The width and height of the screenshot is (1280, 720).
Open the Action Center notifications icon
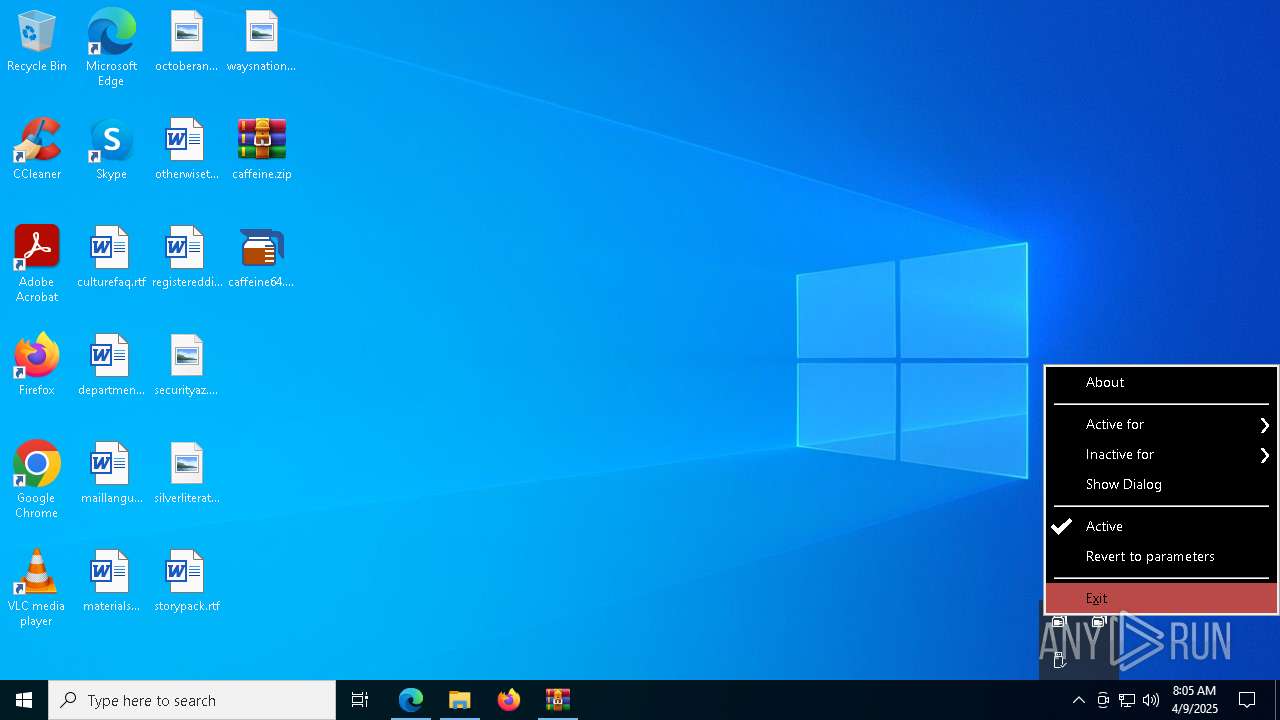(1247, 700)
